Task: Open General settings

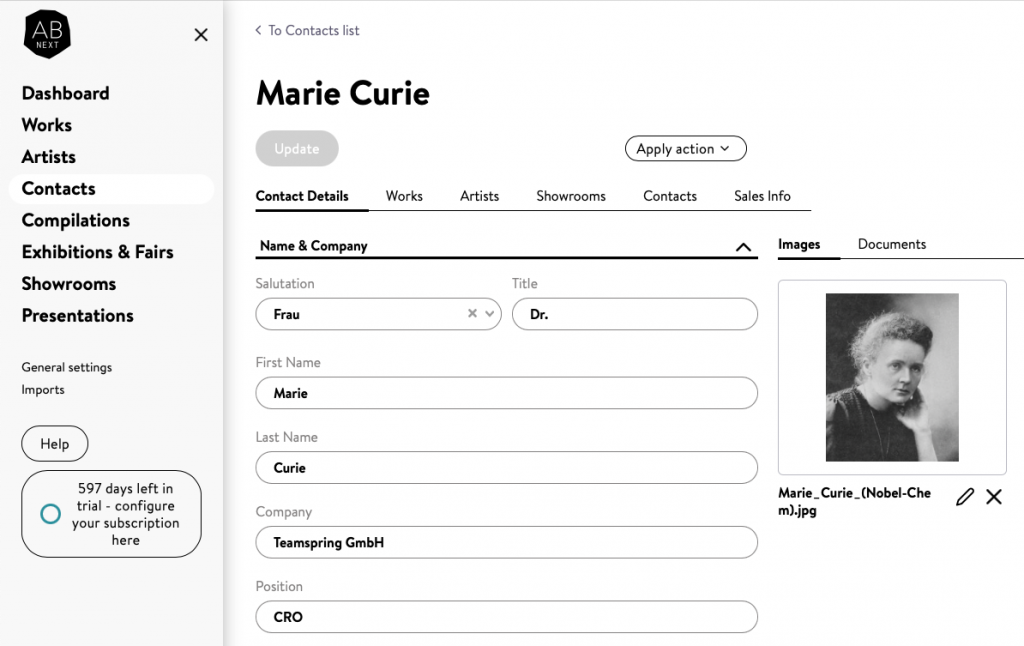Action: point(67,367)
